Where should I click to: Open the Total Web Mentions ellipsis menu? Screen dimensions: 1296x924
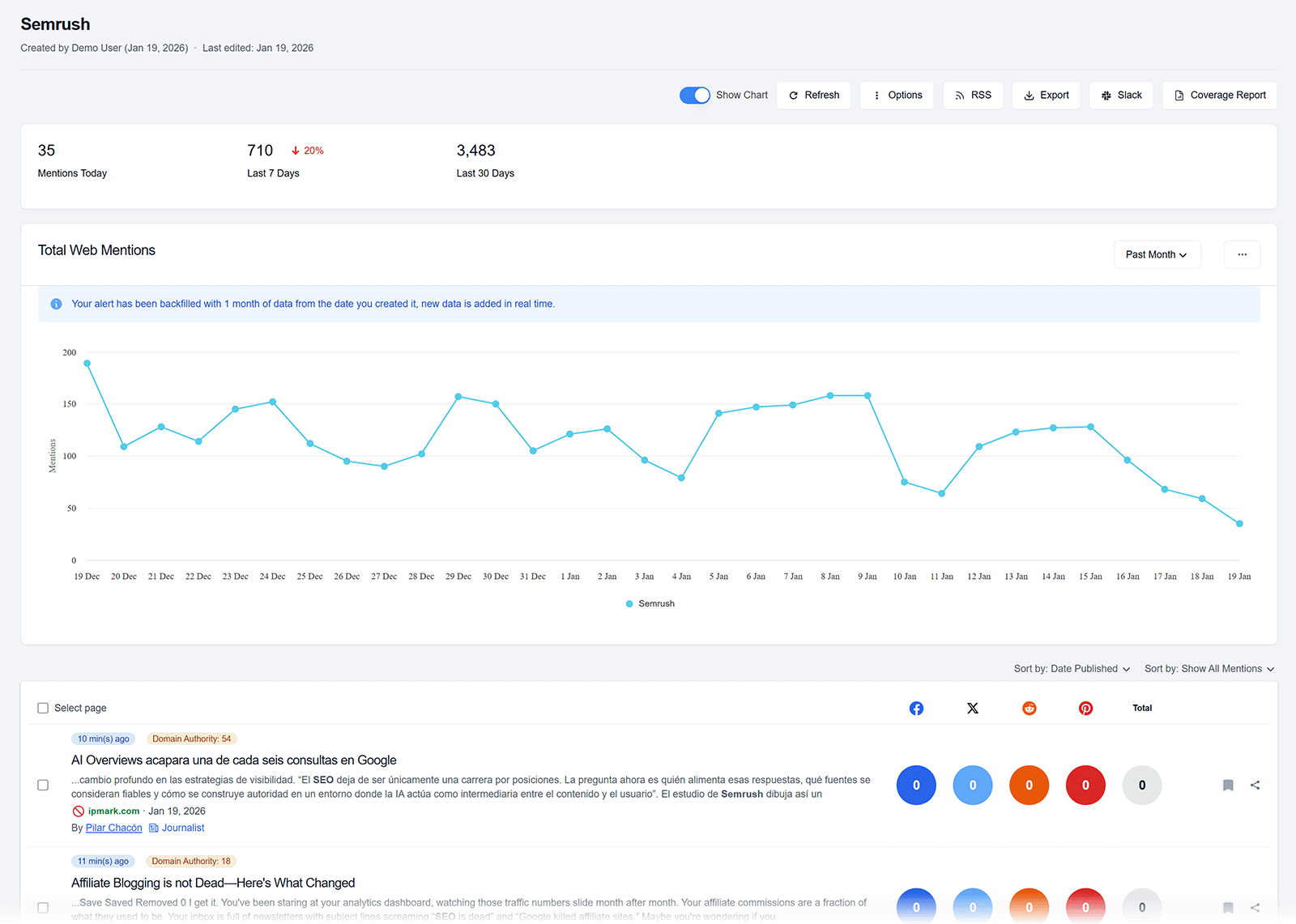[x=1241, y=254]
